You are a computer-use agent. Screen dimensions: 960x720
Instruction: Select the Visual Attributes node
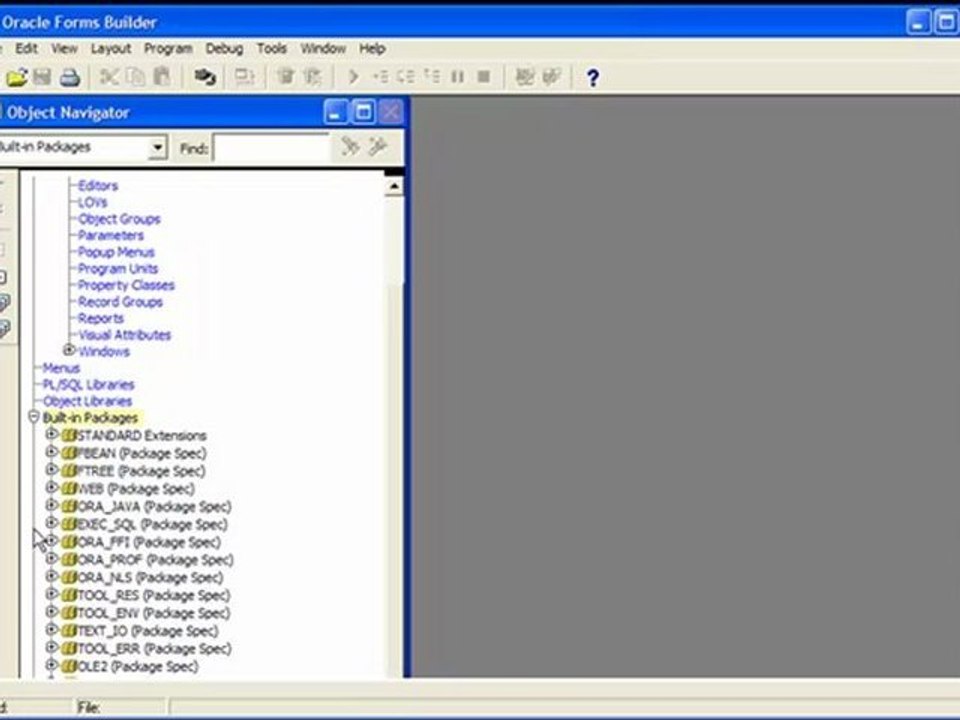tap(124, 334)
